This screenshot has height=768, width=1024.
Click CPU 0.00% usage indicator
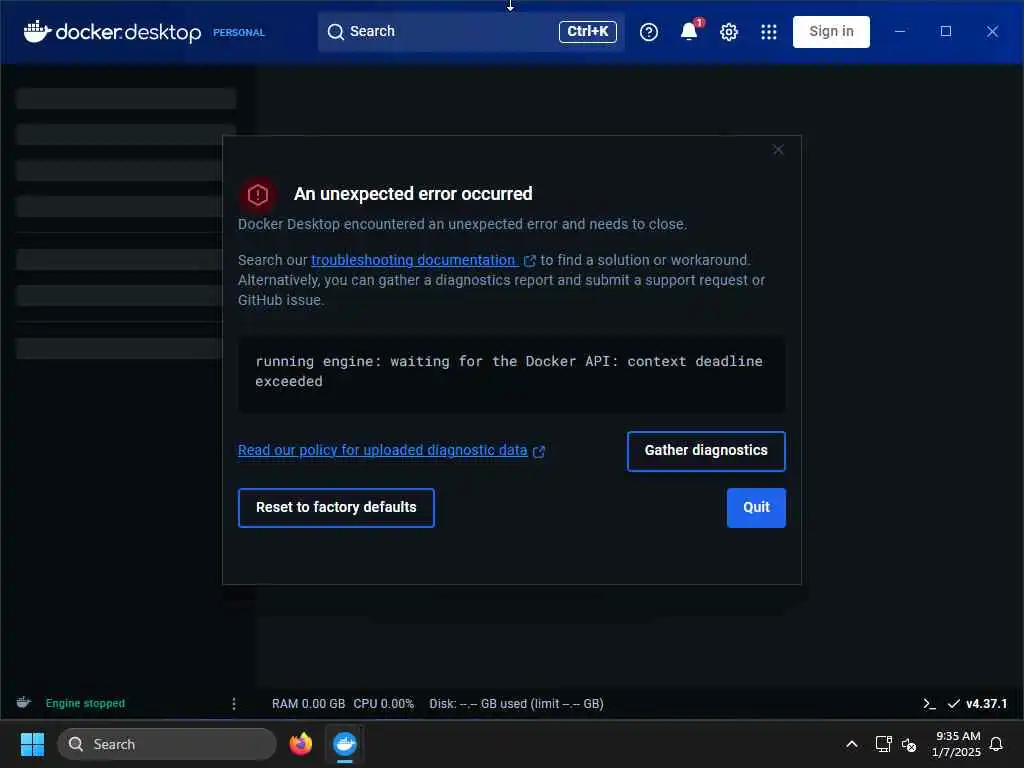pos(383,703)
